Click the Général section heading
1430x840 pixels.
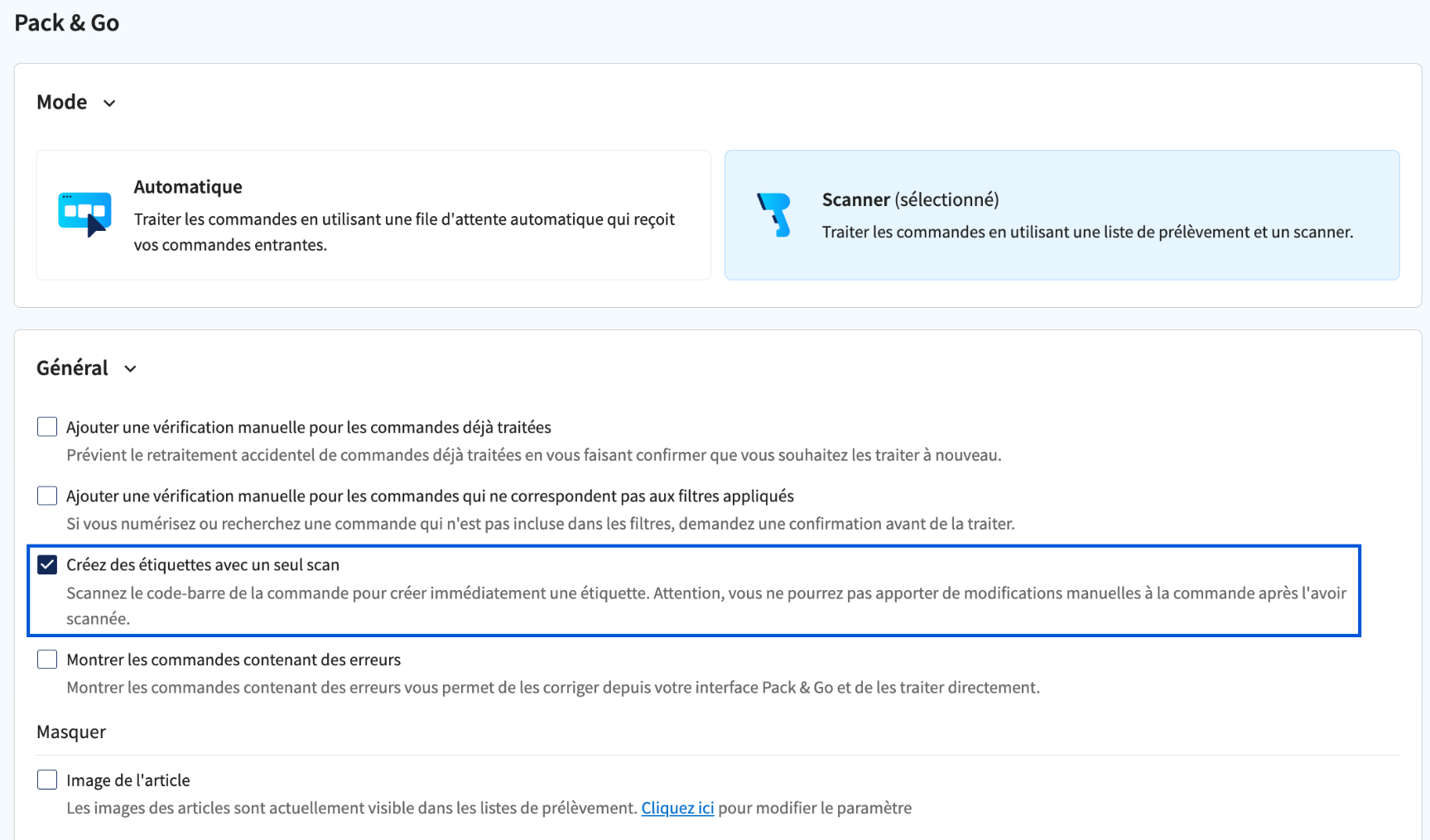(72, 367)
